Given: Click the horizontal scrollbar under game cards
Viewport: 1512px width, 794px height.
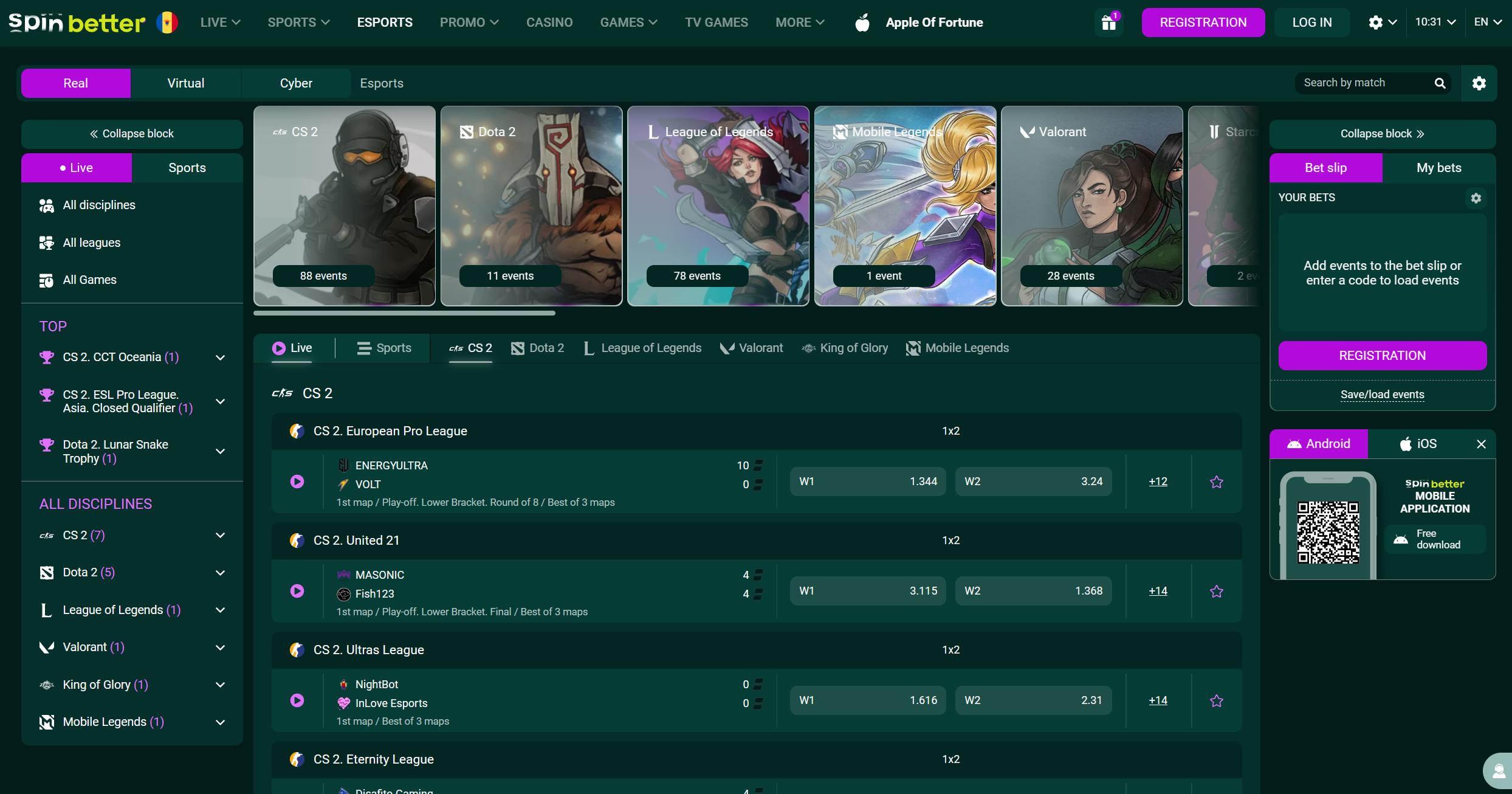Looking at the screenshot, I should point(404,314).
